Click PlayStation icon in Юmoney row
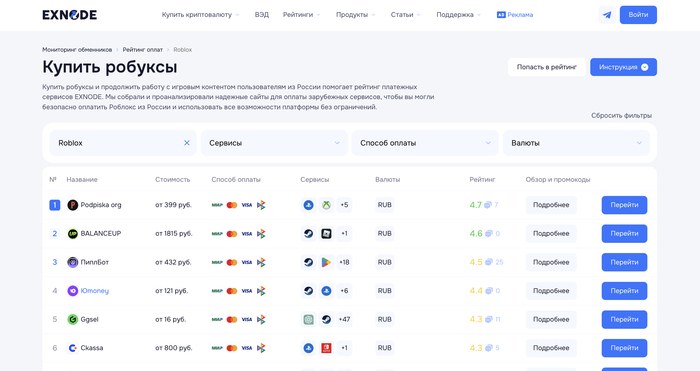Screen dimensions: 700x371 tap(326, 291)
